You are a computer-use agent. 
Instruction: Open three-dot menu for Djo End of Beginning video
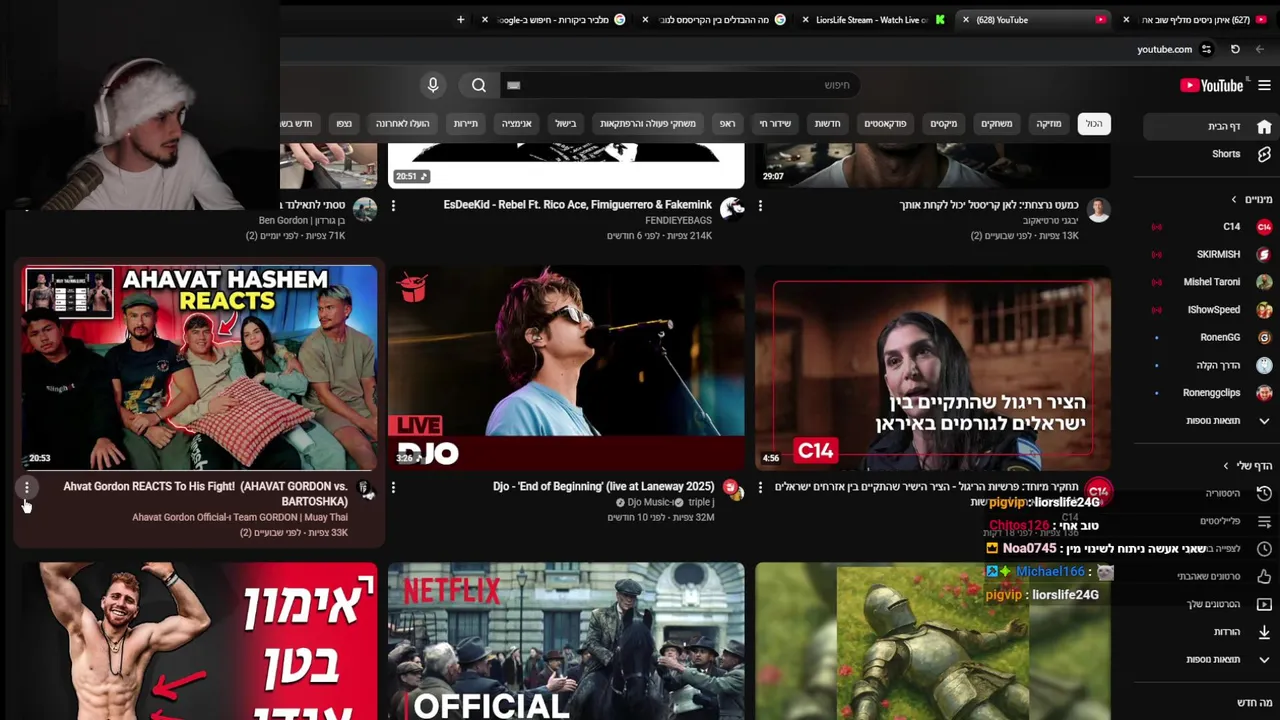(x=393, y=487)
